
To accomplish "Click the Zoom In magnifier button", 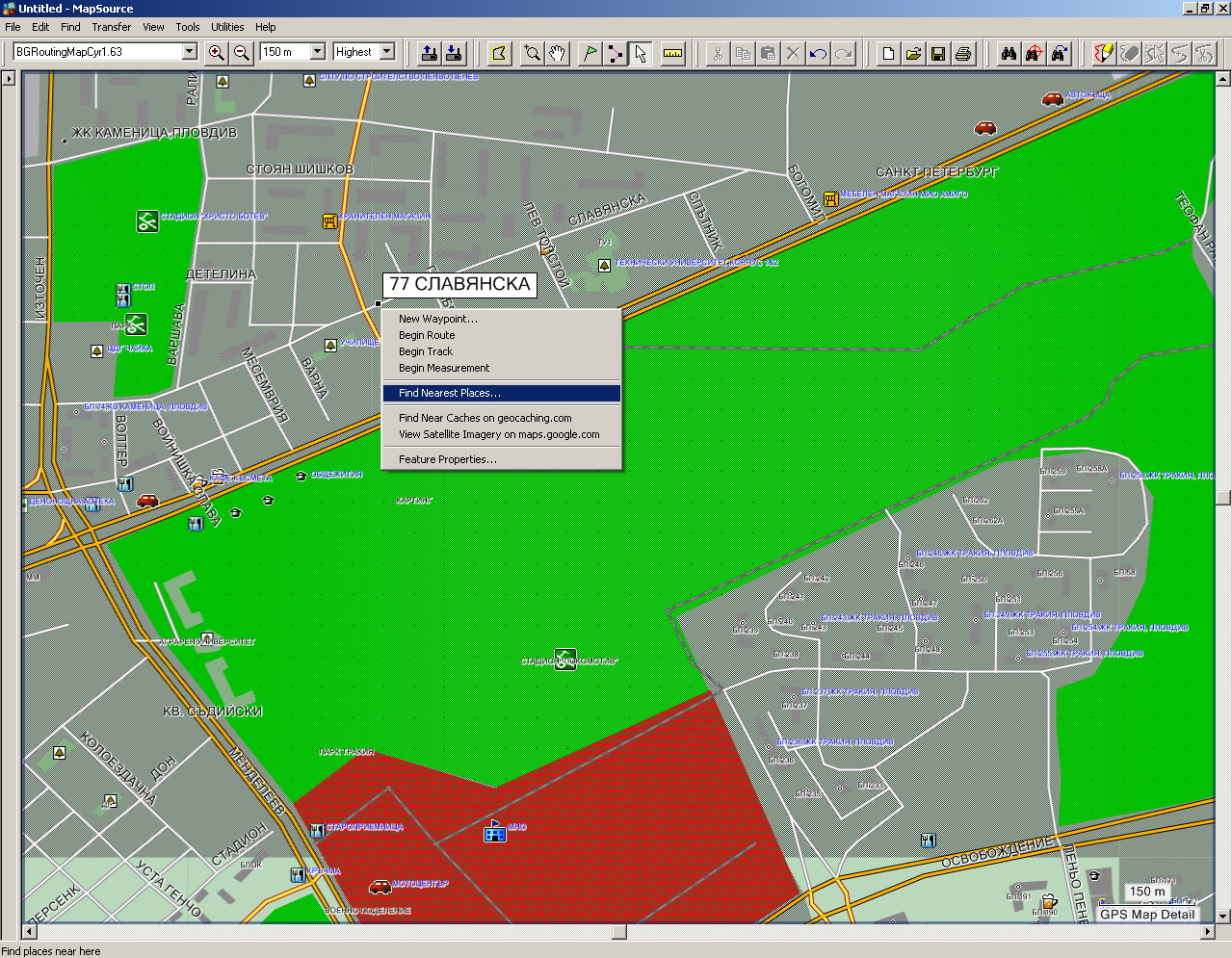I will tap(217, 53).
